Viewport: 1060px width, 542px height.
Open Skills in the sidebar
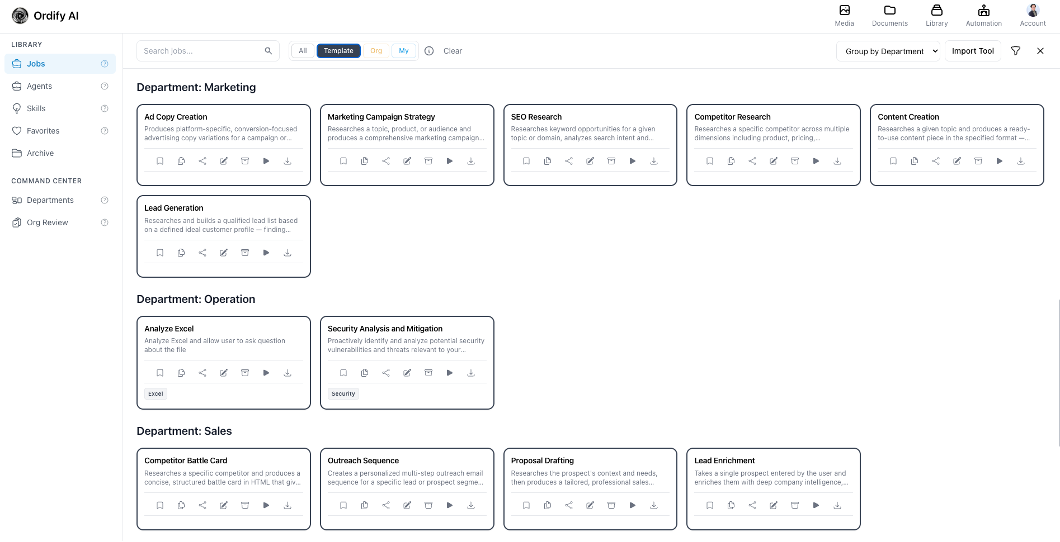pyautogui.click(x=60, y=109)
